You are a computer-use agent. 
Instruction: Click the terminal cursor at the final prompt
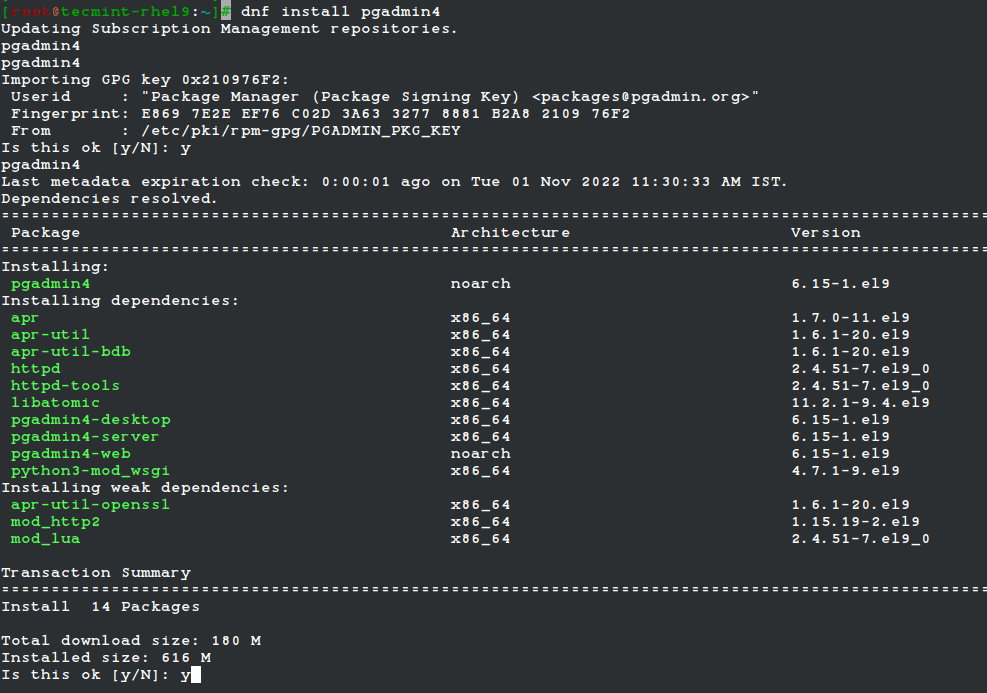click(x=195, y=675)
